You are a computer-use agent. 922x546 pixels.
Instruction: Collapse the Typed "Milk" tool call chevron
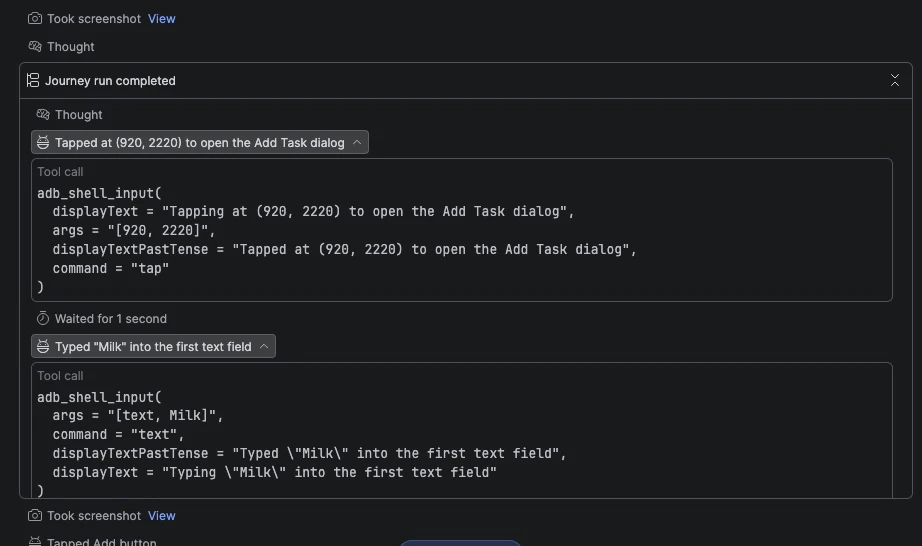pos(264,347)
